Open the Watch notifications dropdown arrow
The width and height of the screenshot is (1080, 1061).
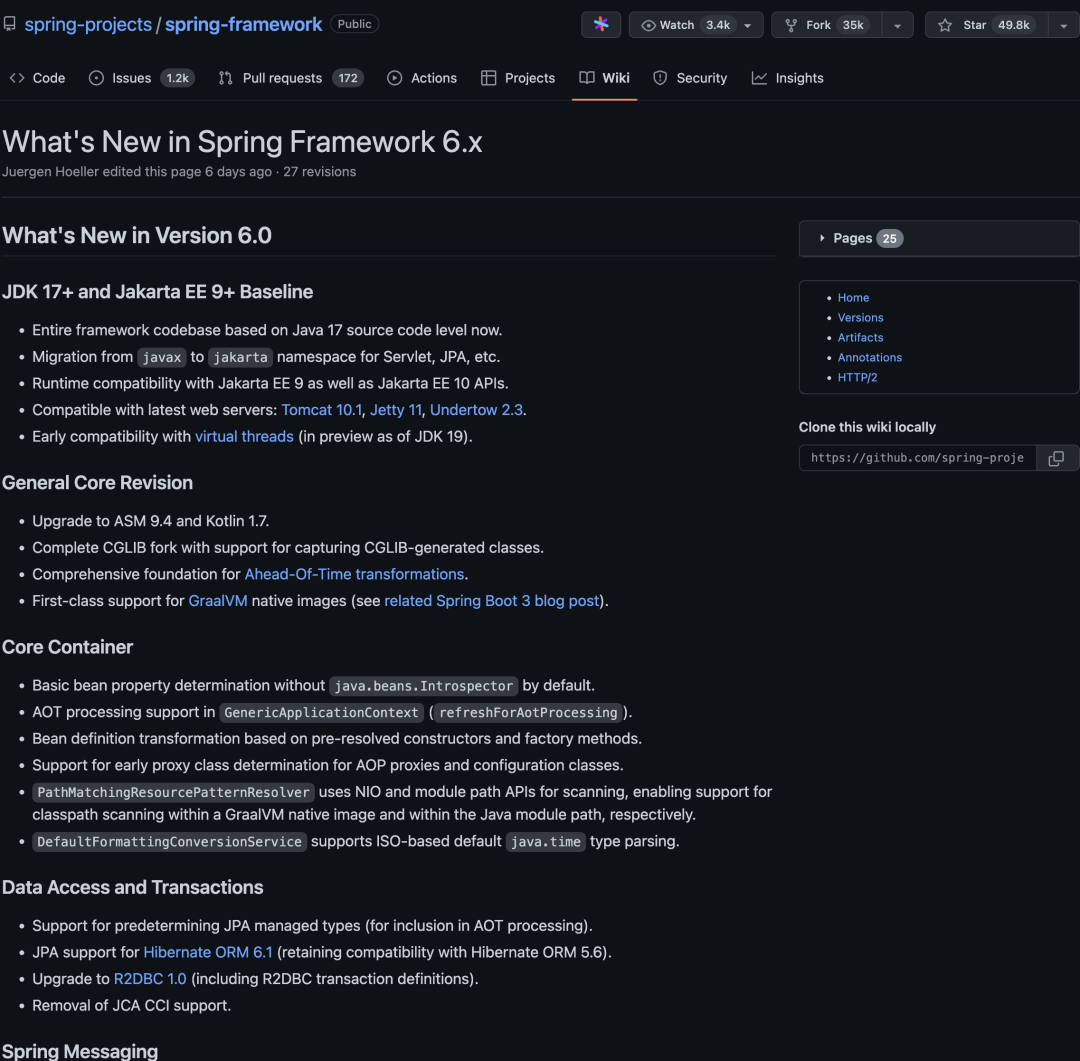748,25
